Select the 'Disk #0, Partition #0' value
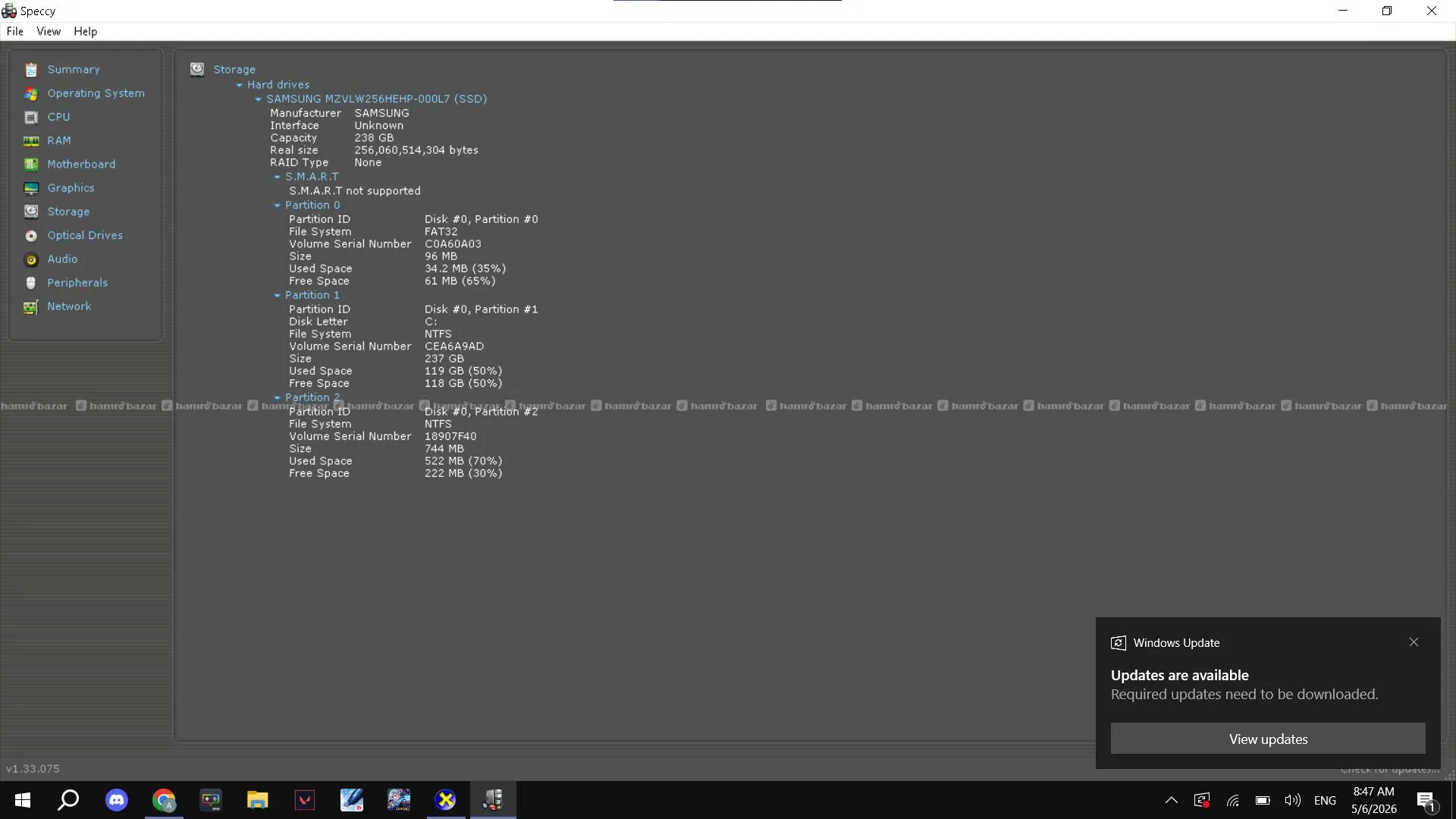The width and height of the screenshot is (1456, 819). pyautogui.click(x=482, y=219)
